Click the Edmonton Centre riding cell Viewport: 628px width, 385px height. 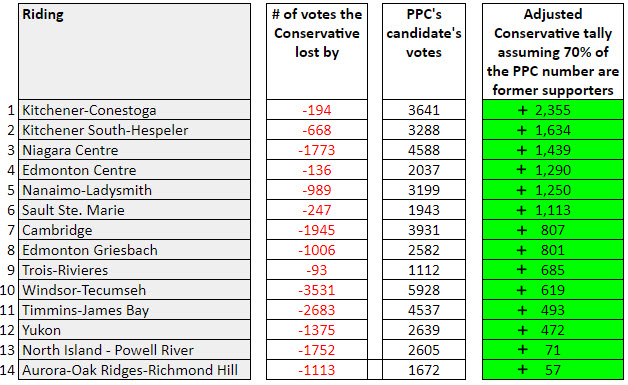click(x=134, y=170)
